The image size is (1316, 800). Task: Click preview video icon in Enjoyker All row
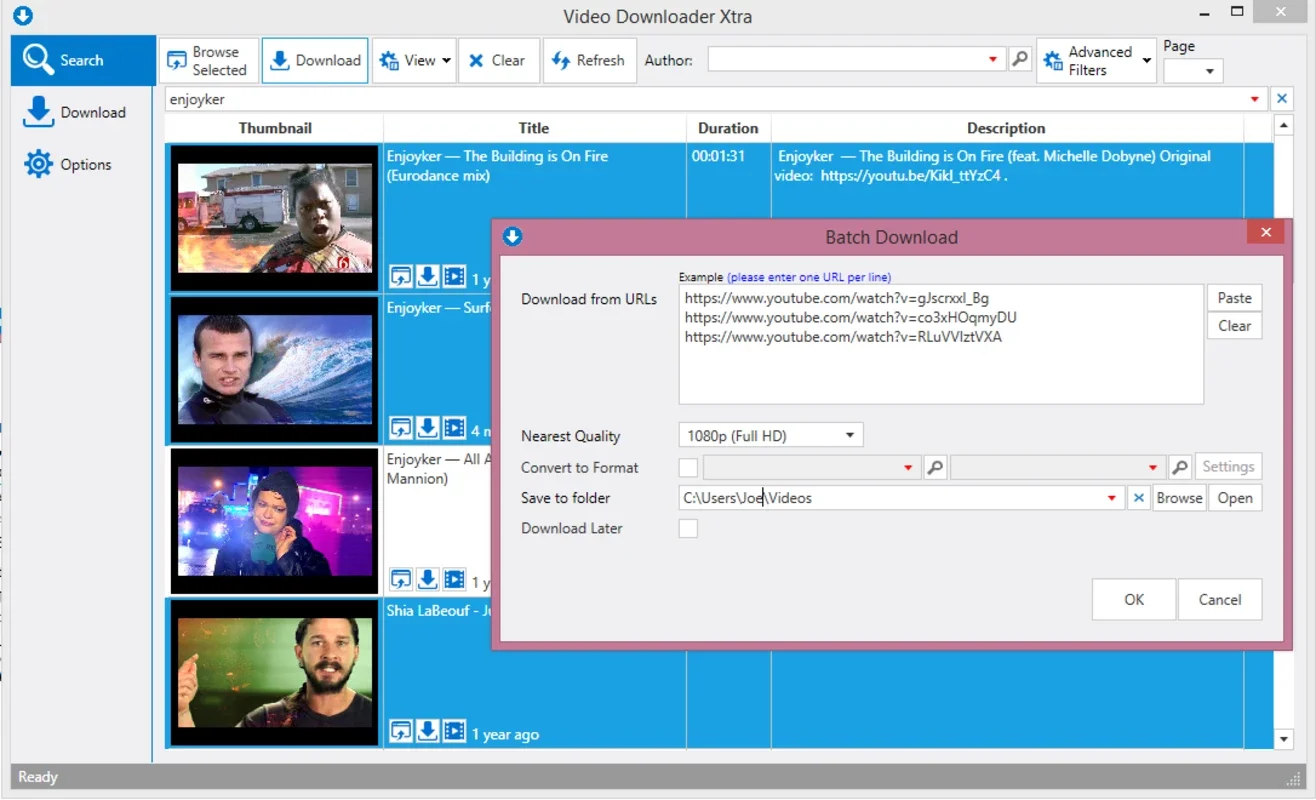pos(454,579)
